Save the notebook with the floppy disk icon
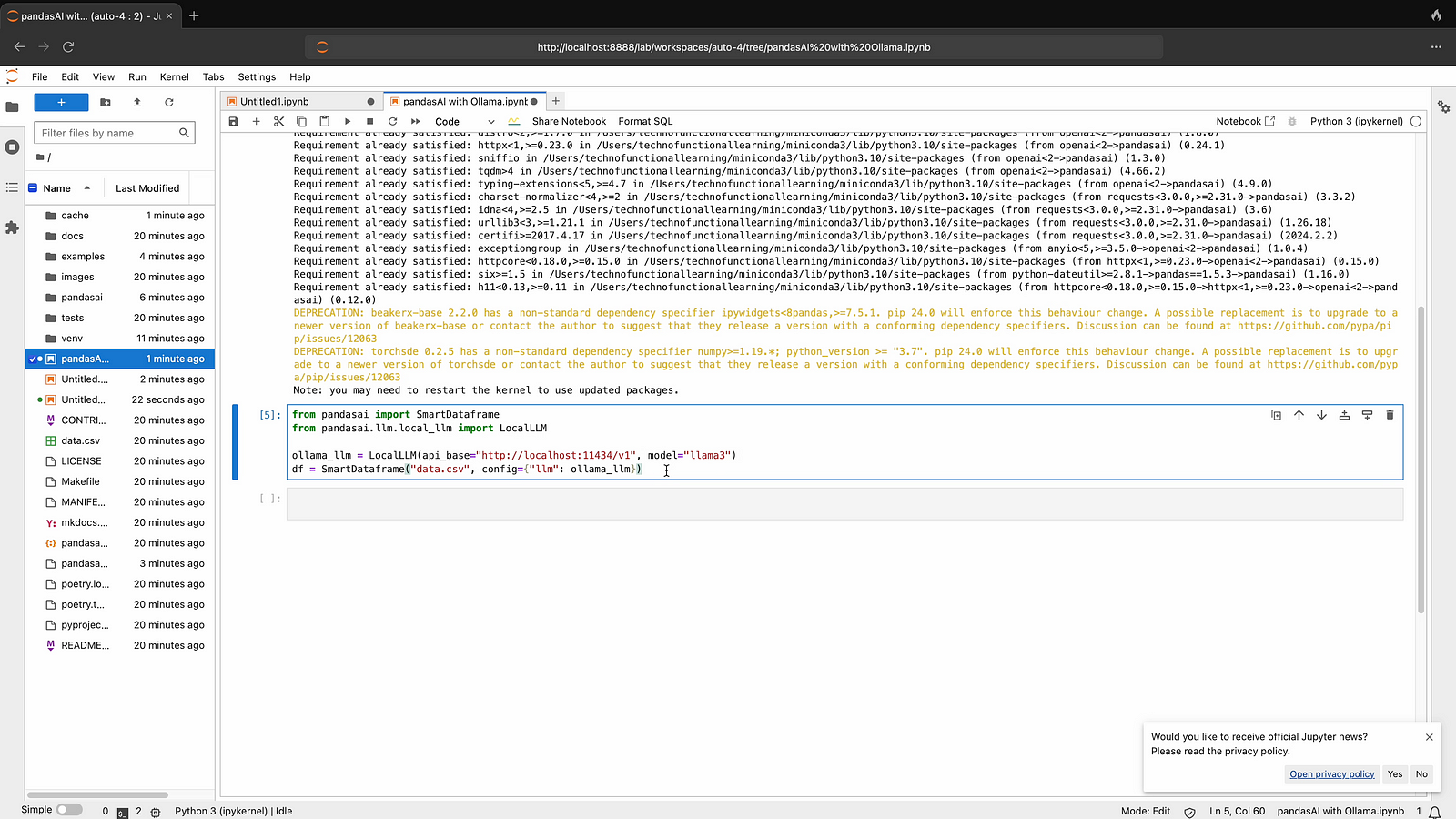This screenshot has height=819, width=1456. click(234, 121)
